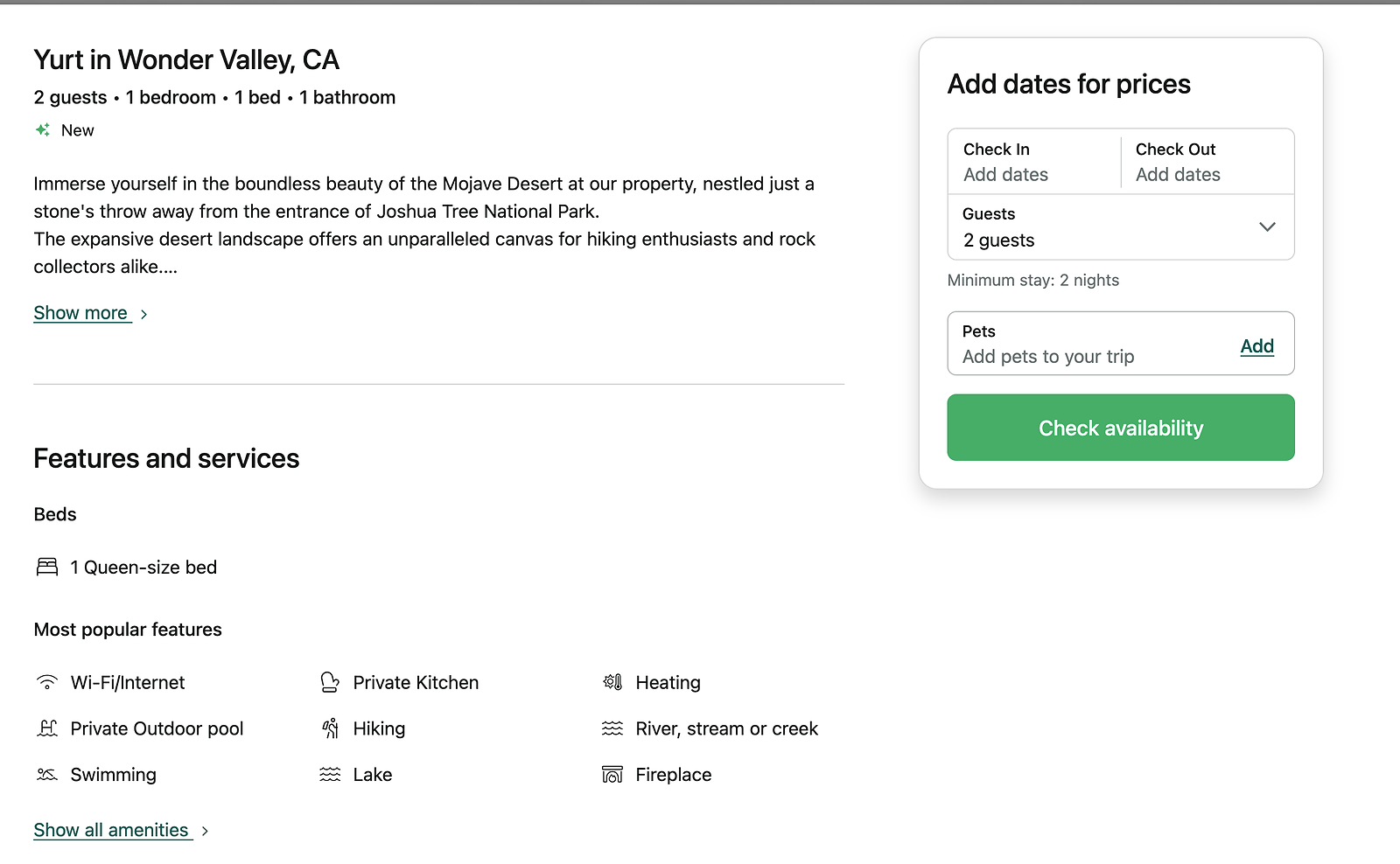Open the Guests dropdown

1120,227
